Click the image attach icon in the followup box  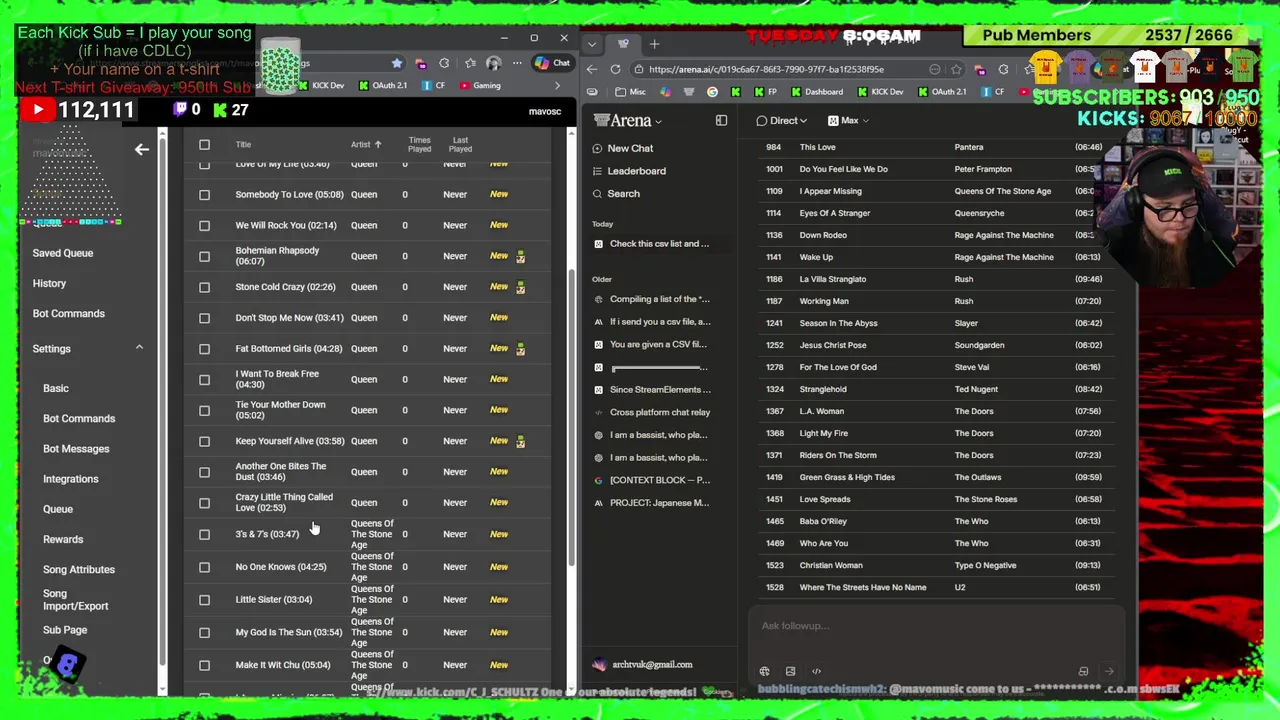point(790,671)
